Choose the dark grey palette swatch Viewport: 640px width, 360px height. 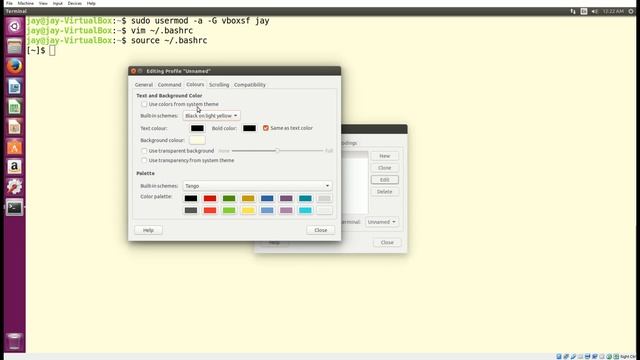coord(191,210)
